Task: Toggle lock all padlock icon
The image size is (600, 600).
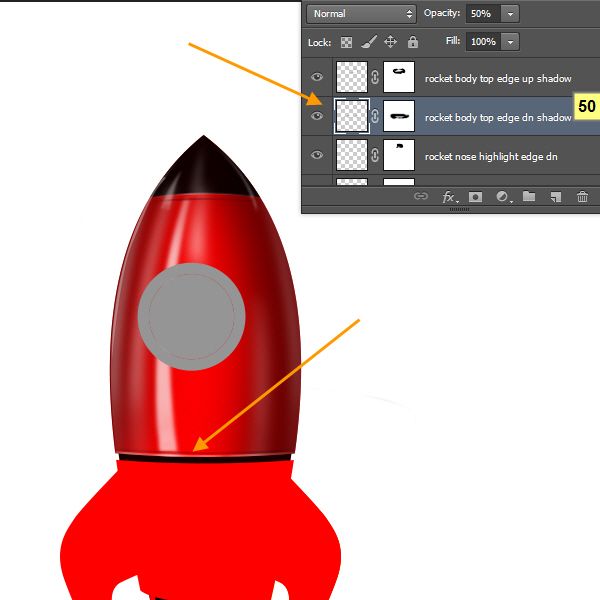Action: point(411,42)
